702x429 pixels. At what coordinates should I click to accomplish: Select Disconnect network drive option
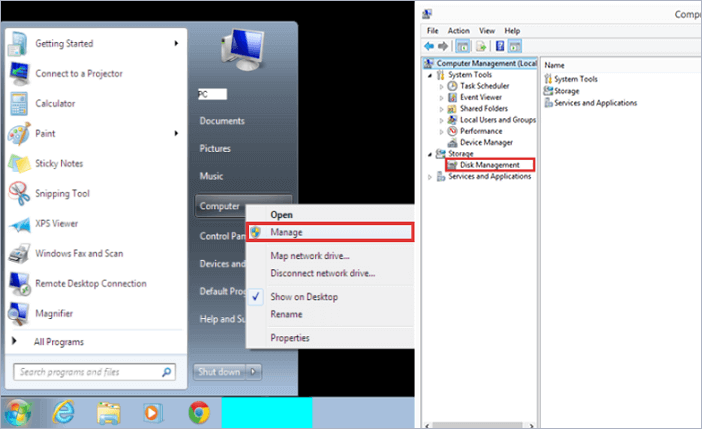tap(330, 273)
